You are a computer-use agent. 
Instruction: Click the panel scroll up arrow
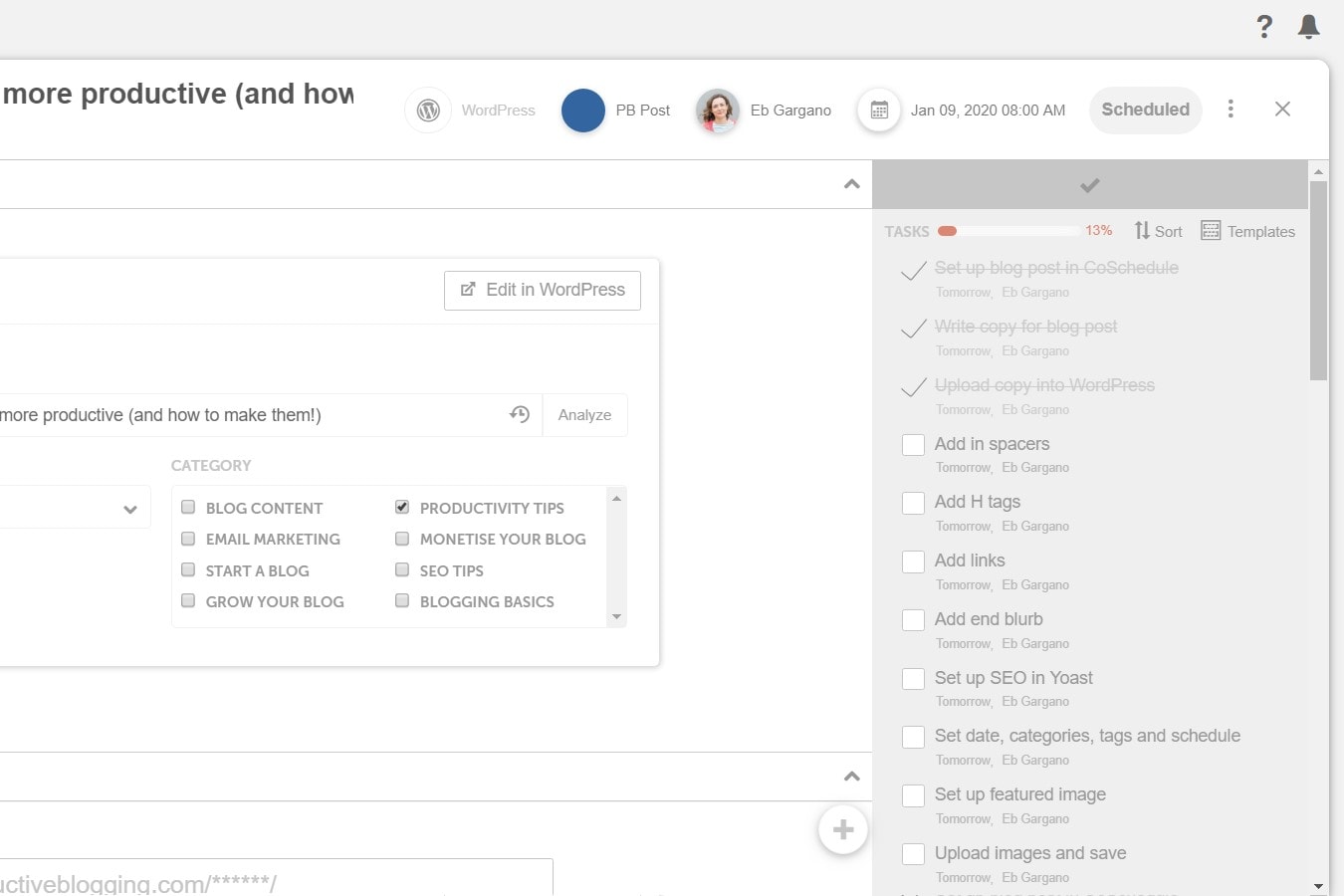click(x=1319, y=172)
